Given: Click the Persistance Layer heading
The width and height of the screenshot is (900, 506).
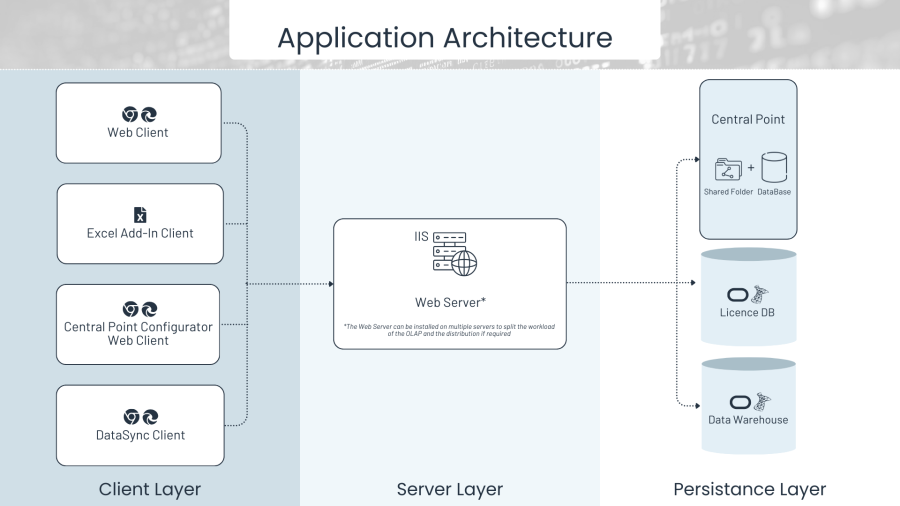Looking at the screenshot, I should [749, 489].
